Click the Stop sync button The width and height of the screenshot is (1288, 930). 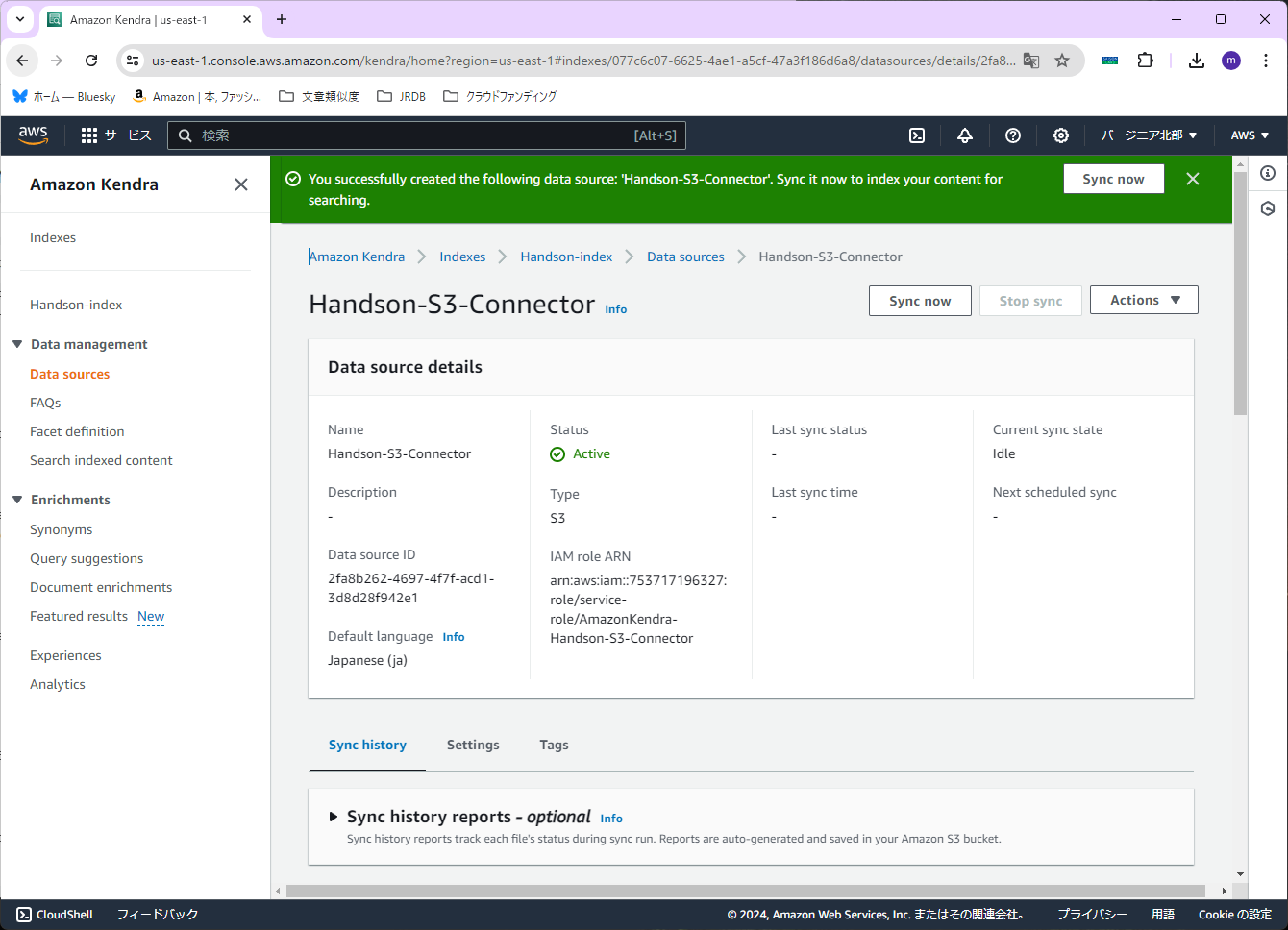(x=1030, y=301)
